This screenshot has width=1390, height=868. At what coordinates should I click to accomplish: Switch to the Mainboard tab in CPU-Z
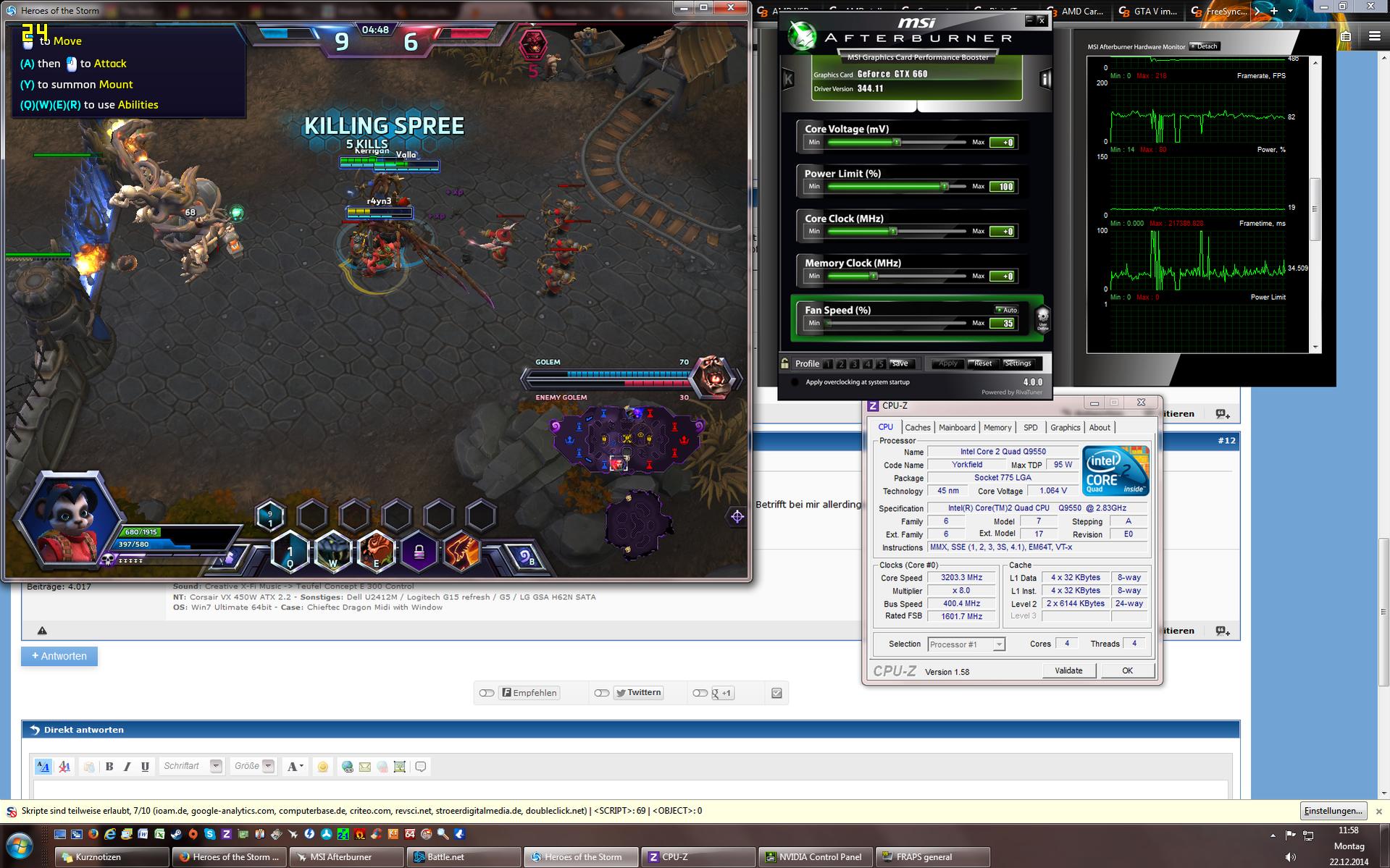(x=957, y=428)
